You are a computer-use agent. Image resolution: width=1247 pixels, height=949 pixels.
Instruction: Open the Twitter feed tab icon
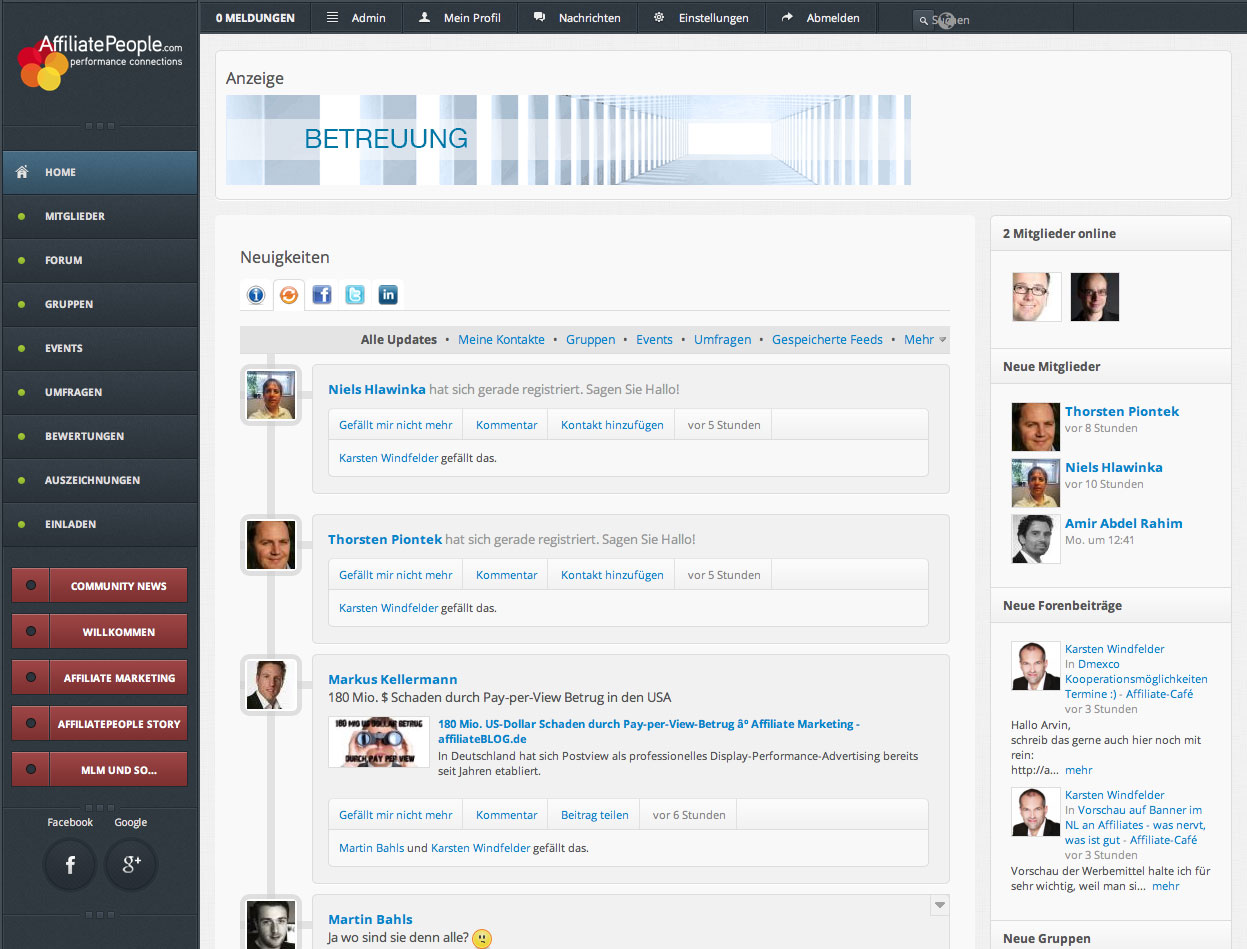click(x=355, y=295)
